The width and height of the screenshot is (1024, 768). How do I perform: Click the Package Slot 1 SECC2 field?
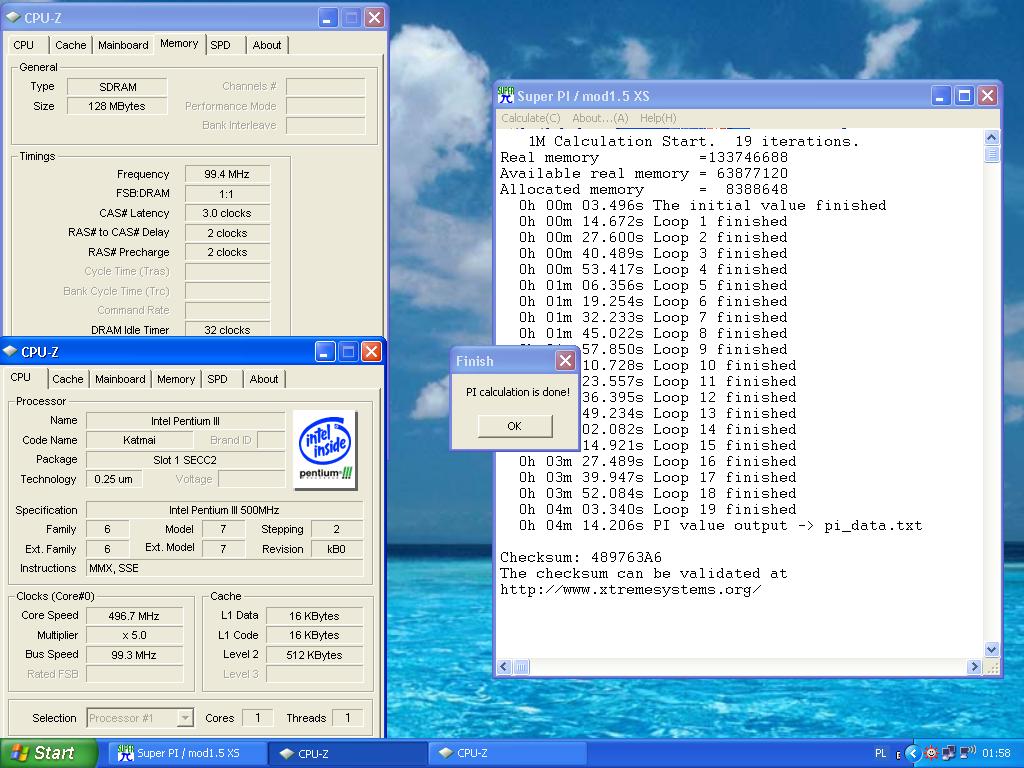[x=185, y=460]
